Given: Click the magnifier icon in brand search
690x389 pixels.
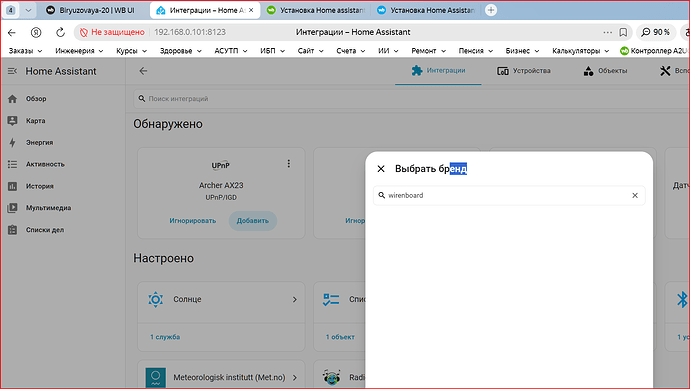Looking at the screenshot, I should click(382, 195).
